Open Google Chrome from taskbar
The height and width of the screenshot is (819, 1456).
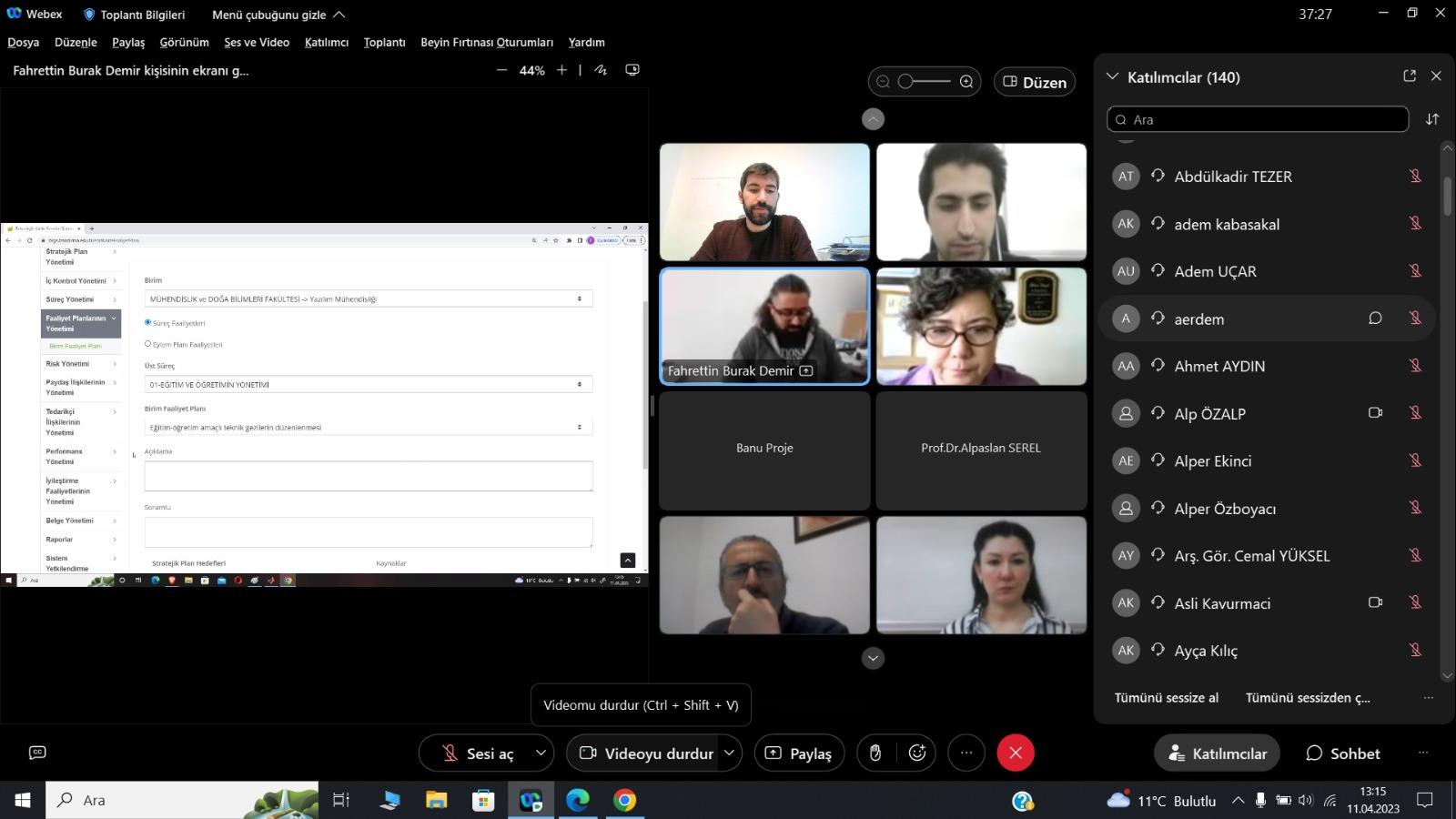click(624, 801)
